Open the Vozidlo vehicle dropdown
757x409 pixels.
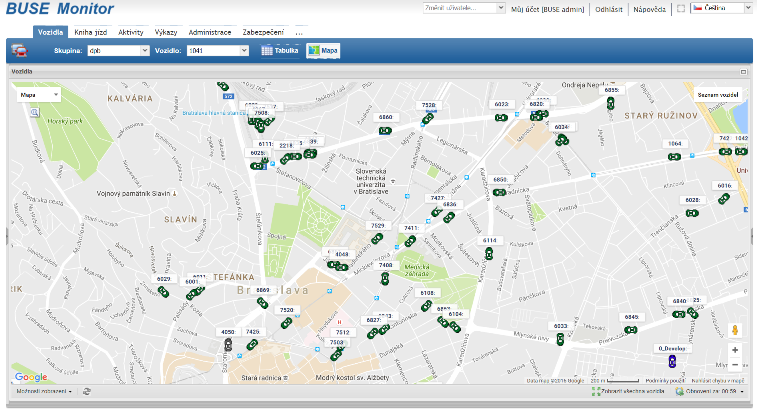(216, 49)
